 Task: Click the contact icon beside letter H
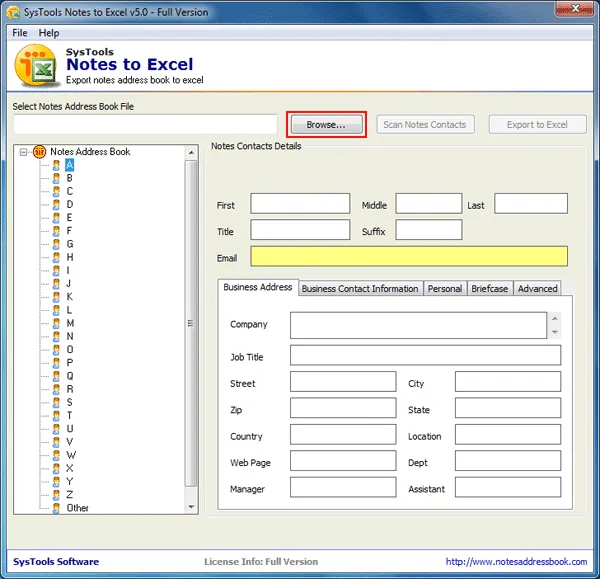click(56, 257)
